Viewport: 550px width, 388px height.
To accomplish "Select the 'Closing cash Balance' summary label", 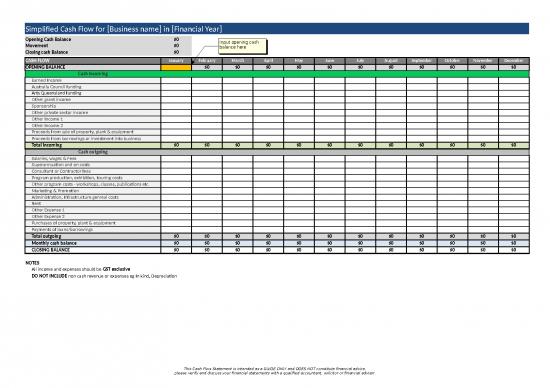I will pyautogui.click(x=47, y=52).
